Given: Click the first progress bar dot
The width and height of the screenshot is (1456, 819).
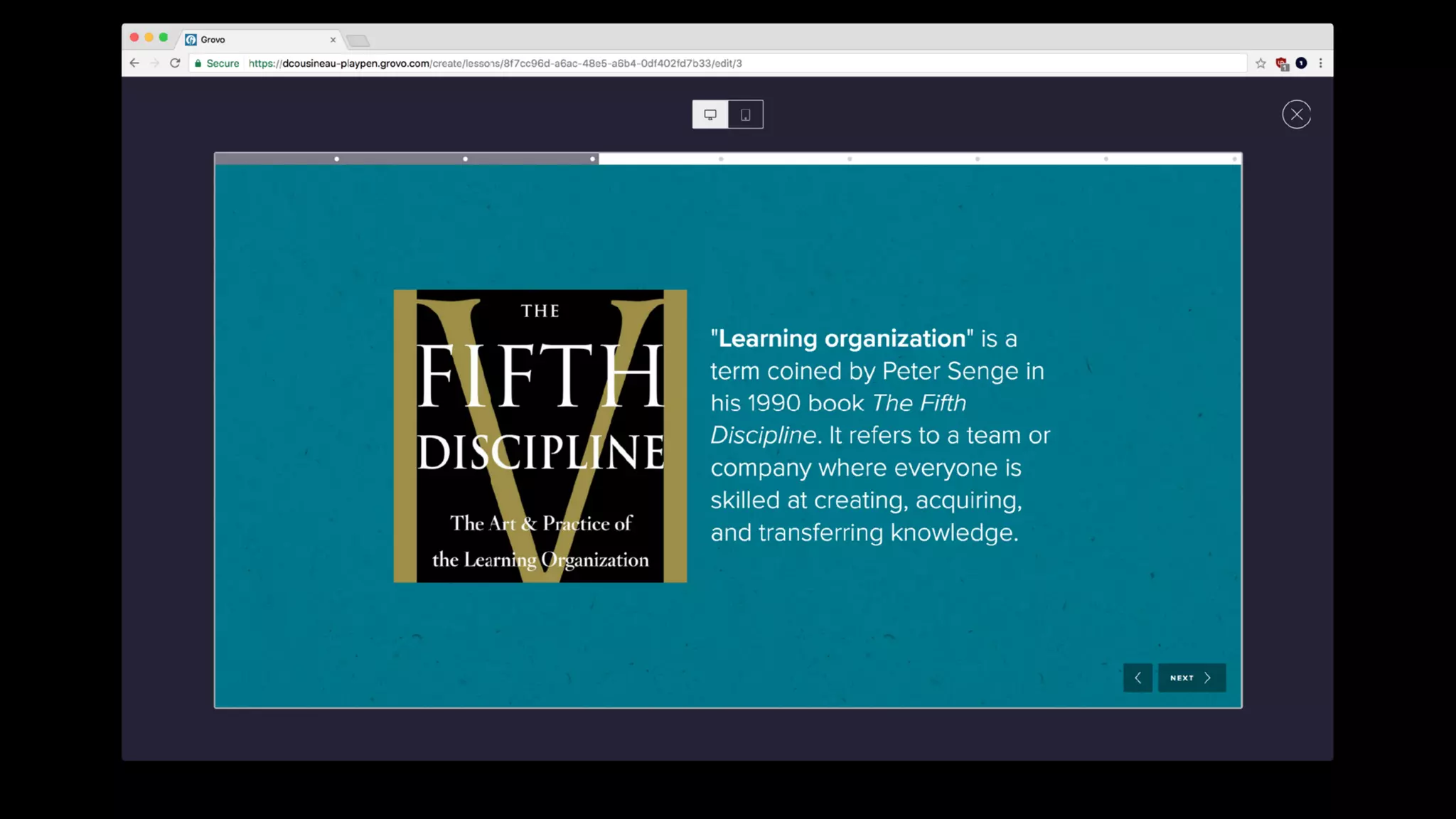Looking at the screenshot, I should pyautogui.click(x=337, y=159).
